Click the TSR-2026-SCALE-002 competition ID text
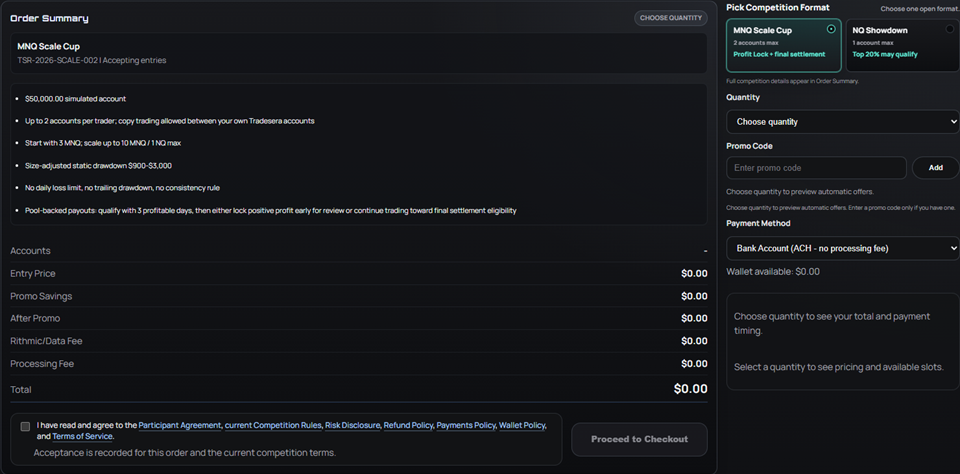Viewport: 960px width, 474px height. point(58,61)
